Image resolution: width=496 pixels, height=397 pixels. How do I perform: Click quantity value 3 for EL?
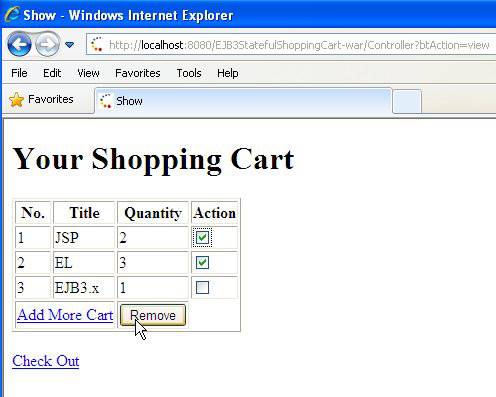123,263
